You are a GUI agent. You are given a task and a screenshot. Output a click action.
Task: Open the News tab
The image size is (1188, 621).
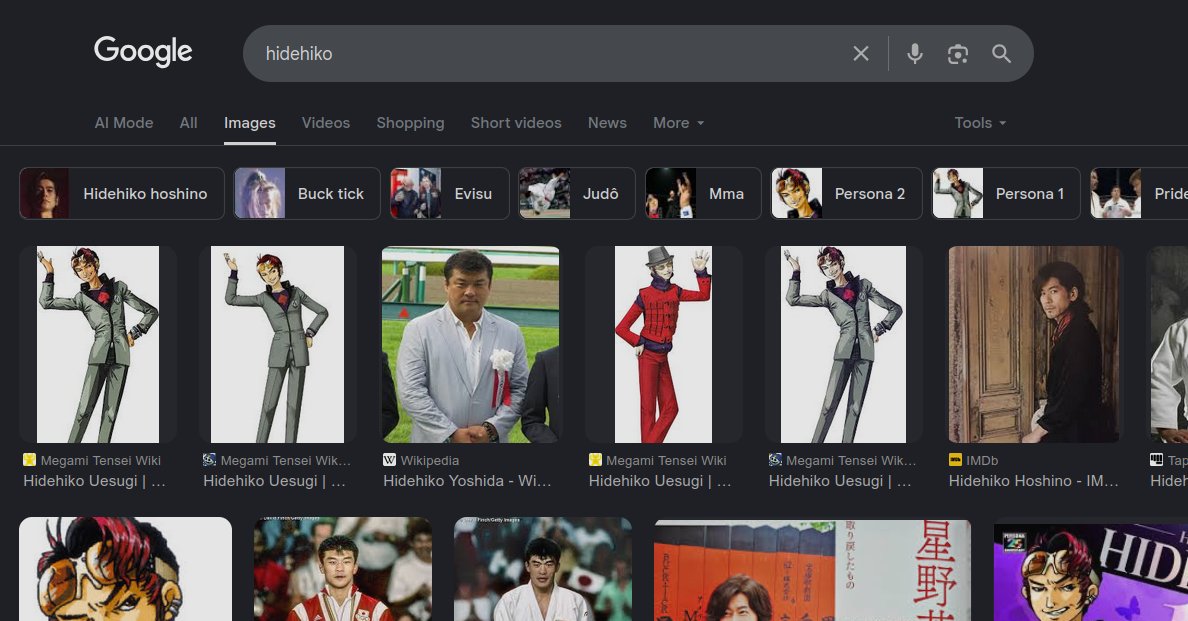pos(607,123)
